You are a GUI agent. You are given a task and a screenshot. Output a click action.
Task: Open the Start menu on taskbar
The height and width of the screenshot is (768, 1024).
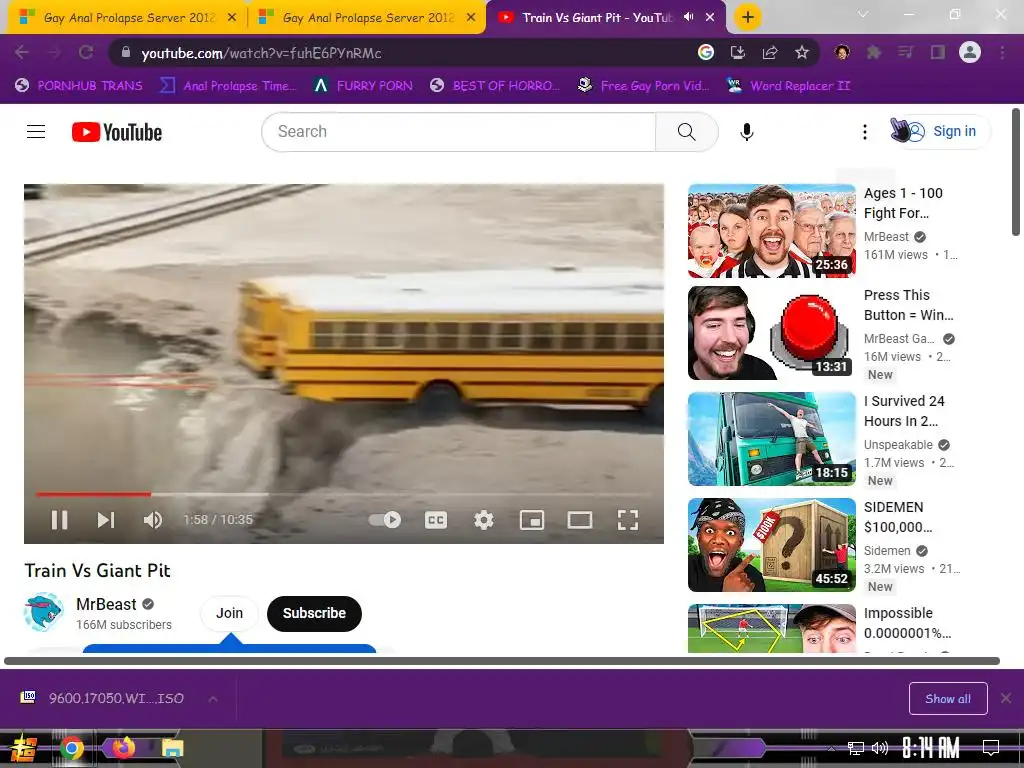coord(22,748)
